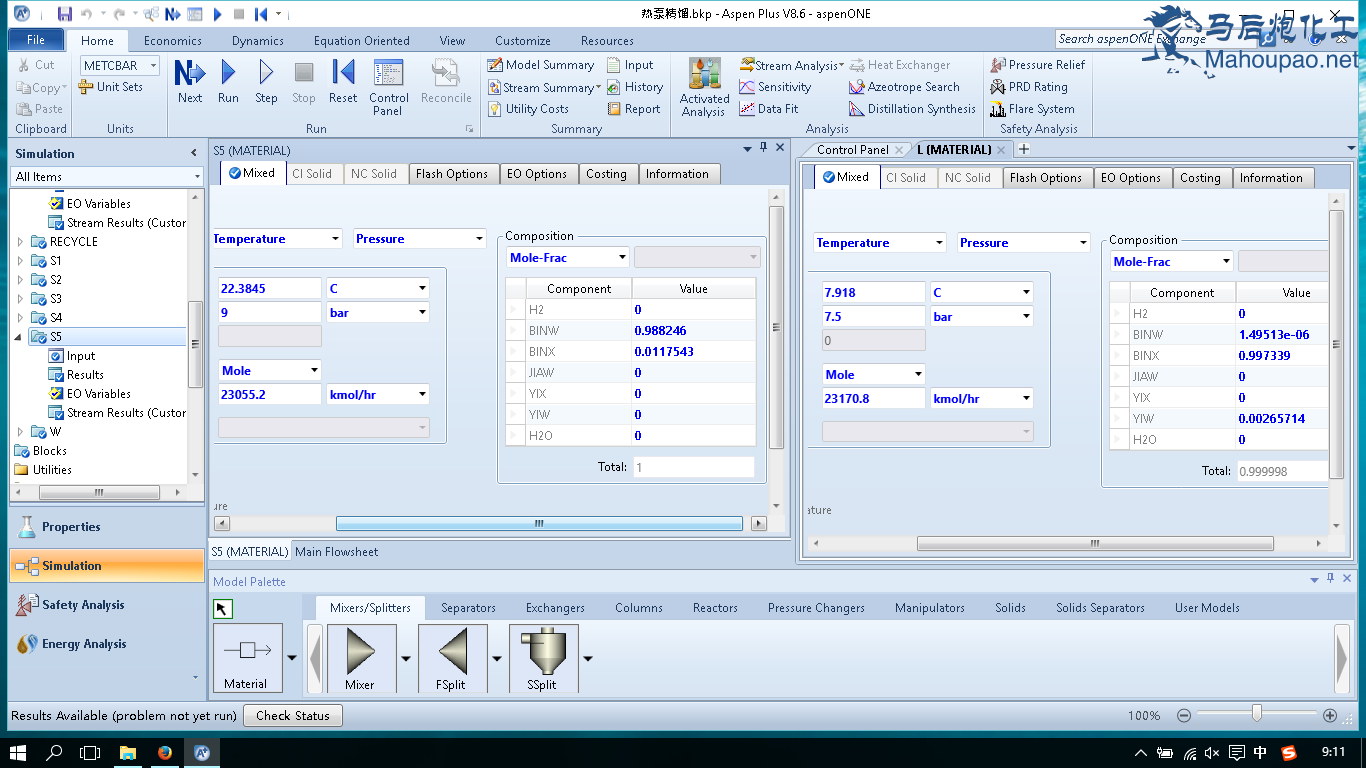Switch to Main Flowsheet tab
The image size is (1366, 768).
pos(337,552)
